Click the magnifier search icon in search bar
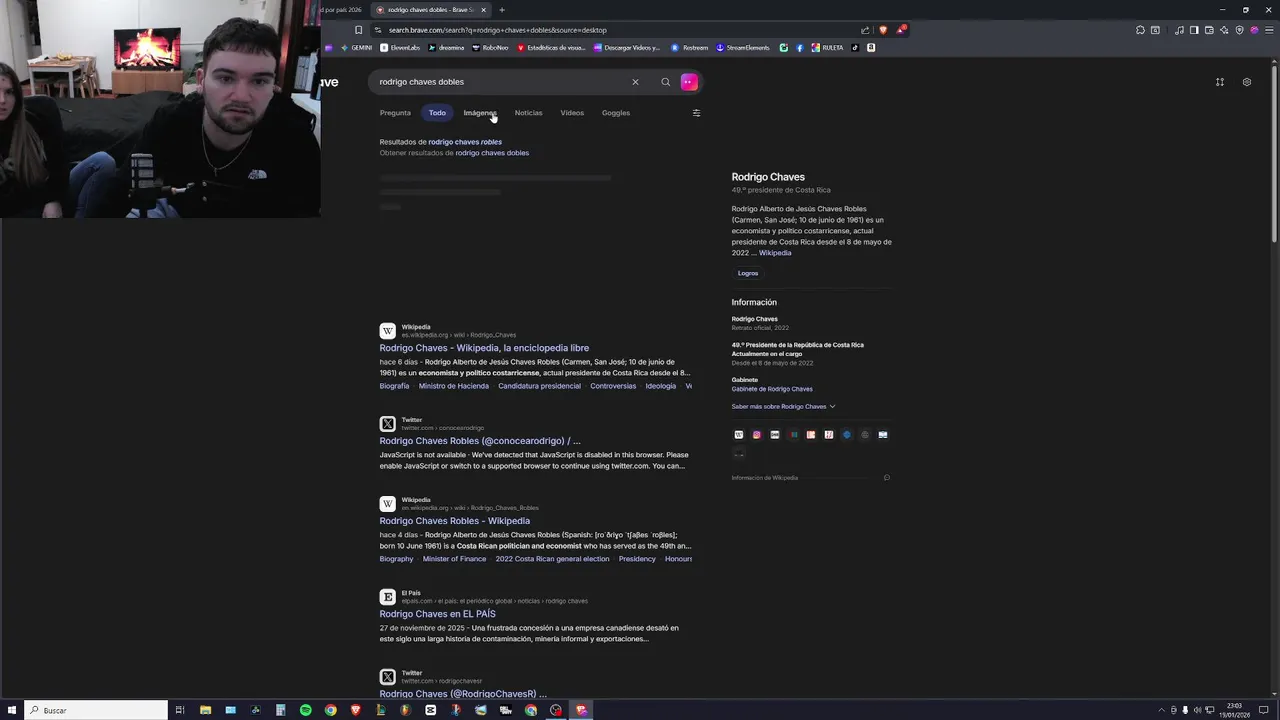The image size is (1280, 720). (666, 82)
